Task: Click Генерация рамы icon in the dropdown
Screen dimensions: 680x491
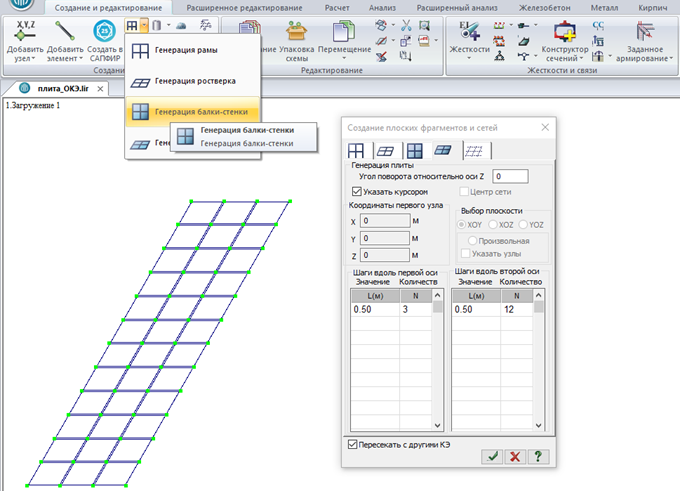Action: [x=140, y=50]
